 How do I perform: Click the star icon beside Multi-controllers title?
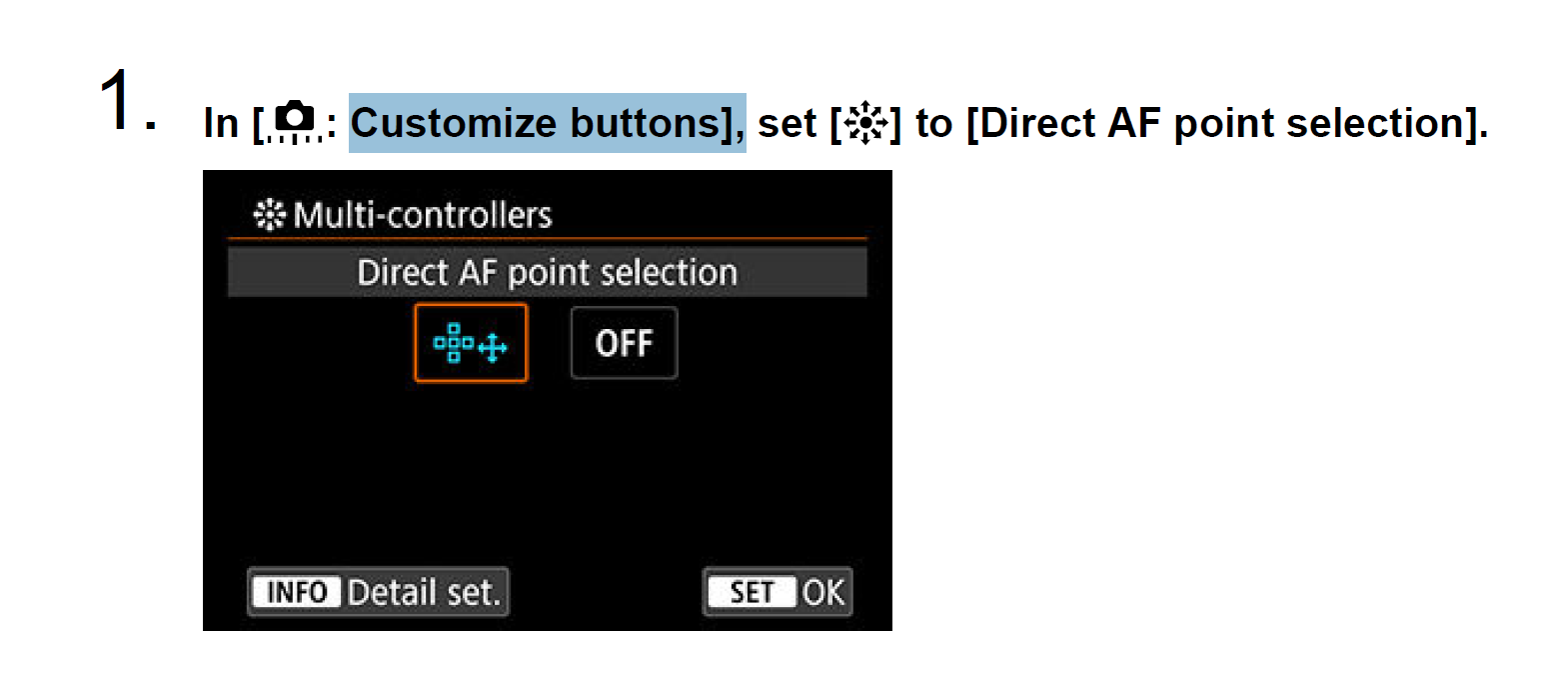(269, 215)
